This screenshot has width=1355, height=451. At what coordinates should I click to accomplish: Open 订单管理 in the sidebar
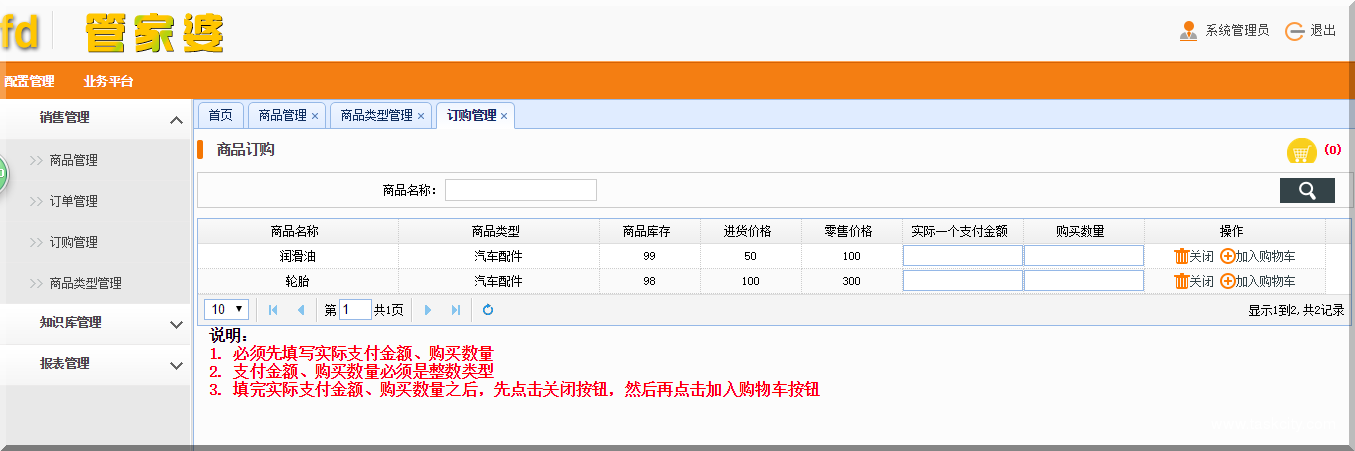74,201
